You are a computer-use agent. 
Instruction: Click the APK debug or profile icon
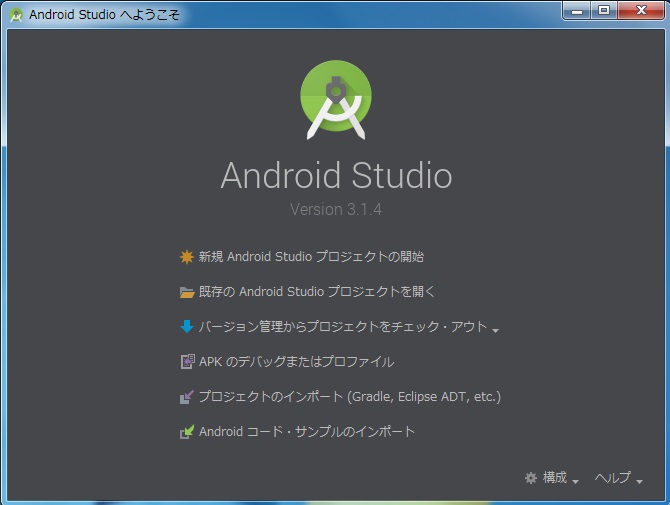coord(187,361)
